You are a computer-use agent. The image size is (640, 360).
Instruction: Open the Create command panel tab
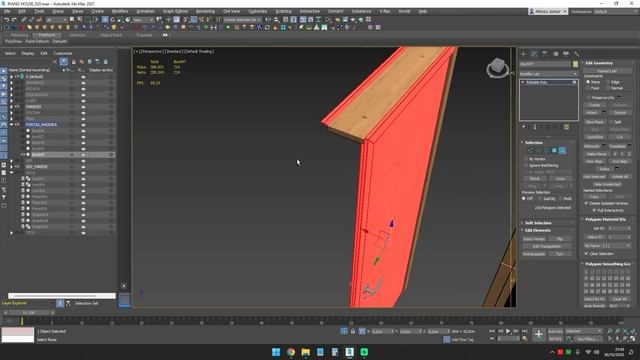click(x=524, y=54)
